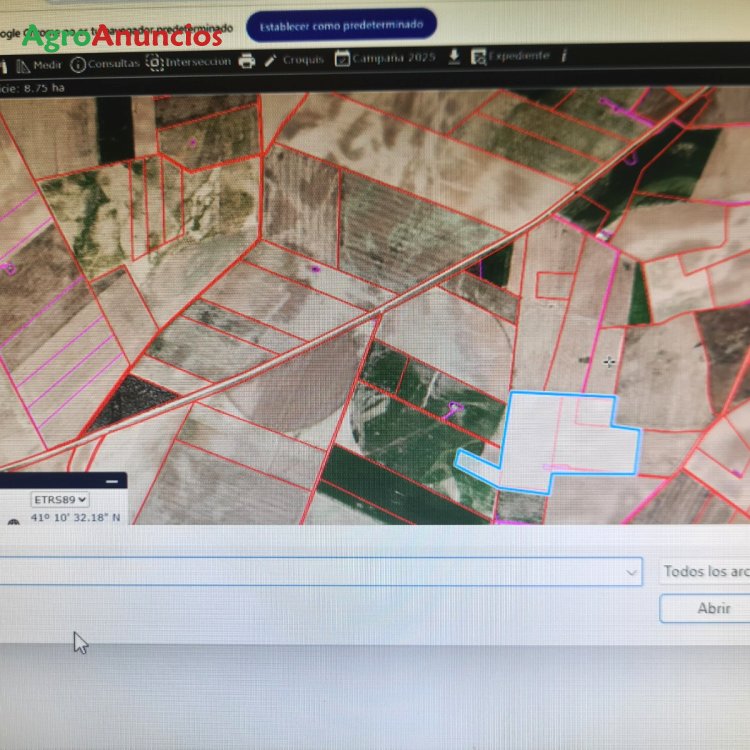Expand the file name combo box arrow

point(631,573)
